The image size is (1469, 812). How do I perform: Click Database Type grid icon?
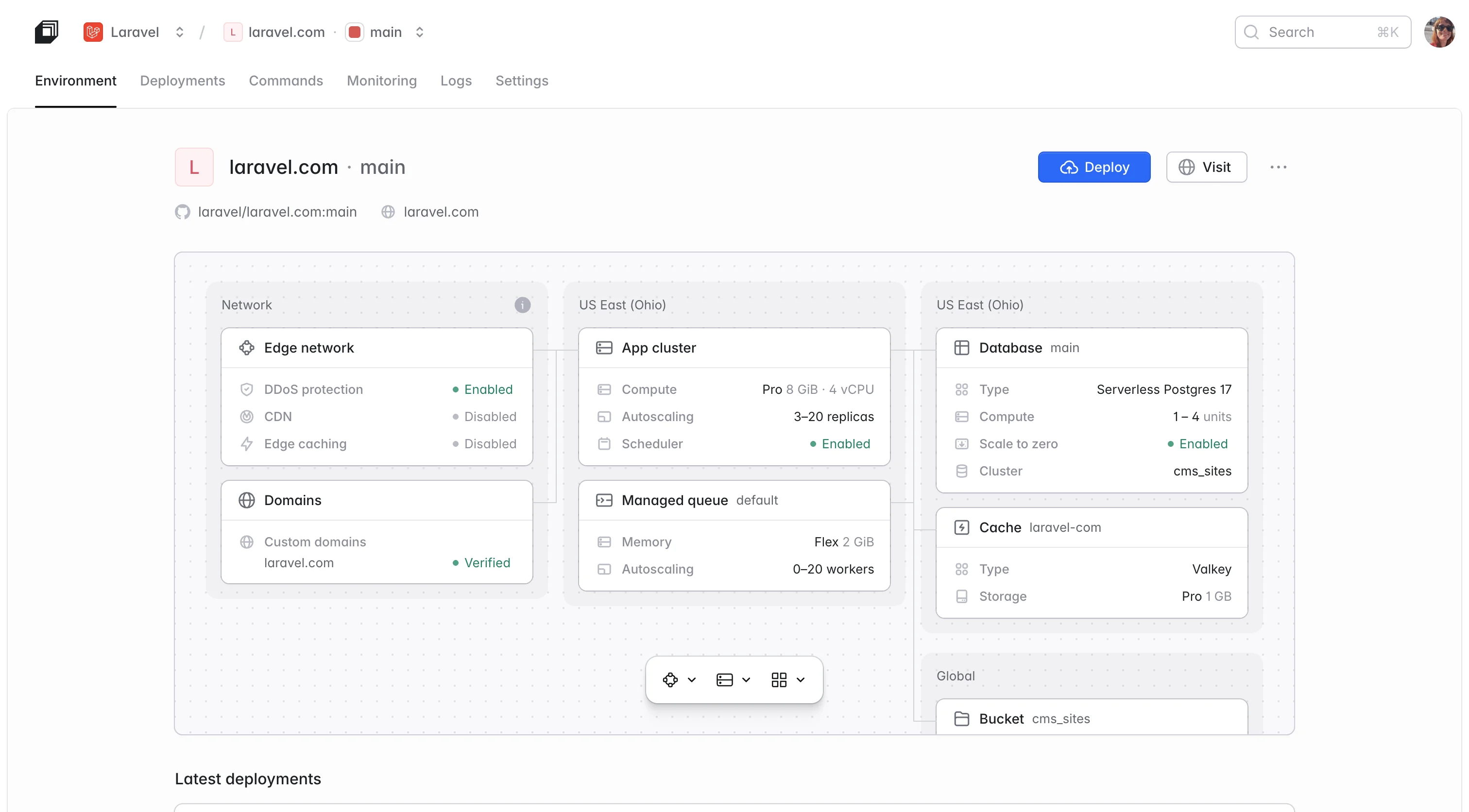click(961, 389)
